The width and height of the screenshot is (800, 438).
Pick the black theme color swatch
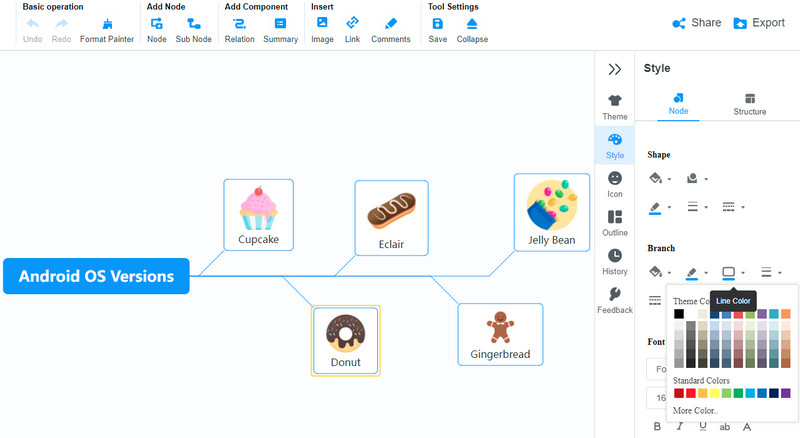coord(679,313)
